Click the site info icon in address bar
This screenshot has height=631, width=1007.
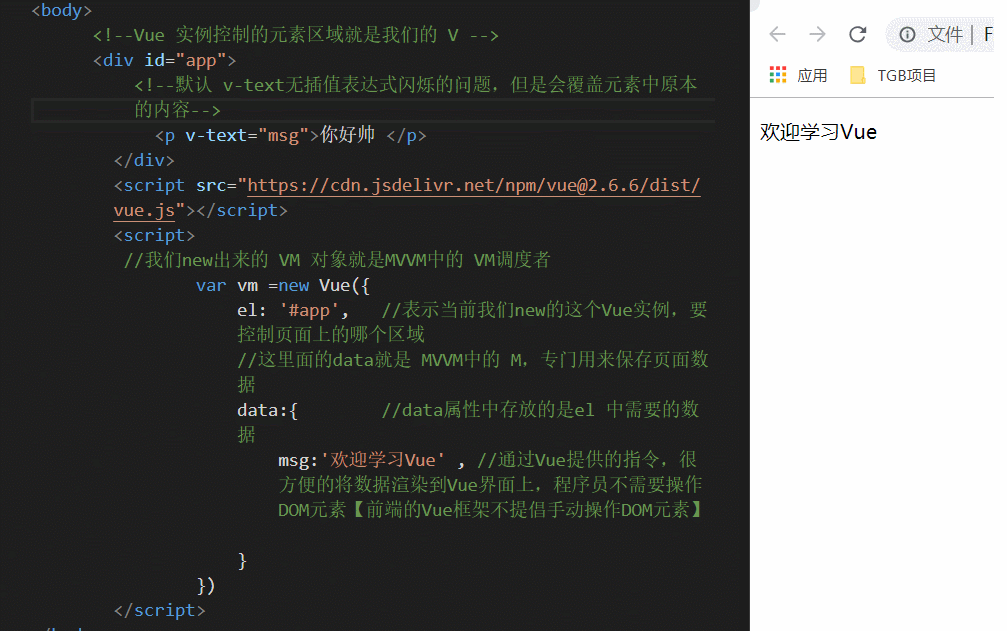(907, 35)
